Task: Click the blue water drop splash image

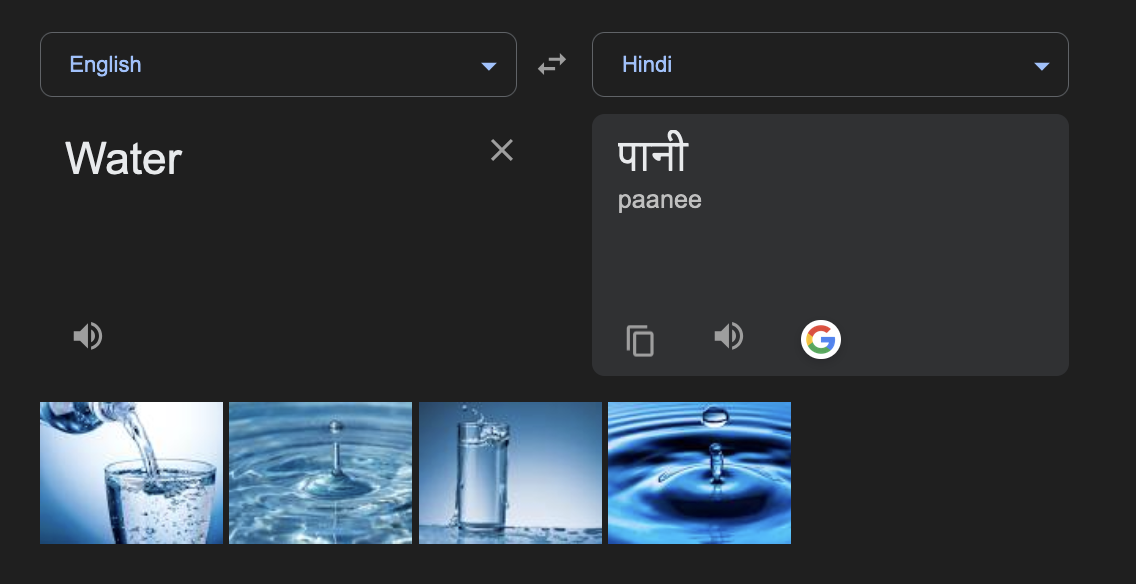Action: [699, 472]
